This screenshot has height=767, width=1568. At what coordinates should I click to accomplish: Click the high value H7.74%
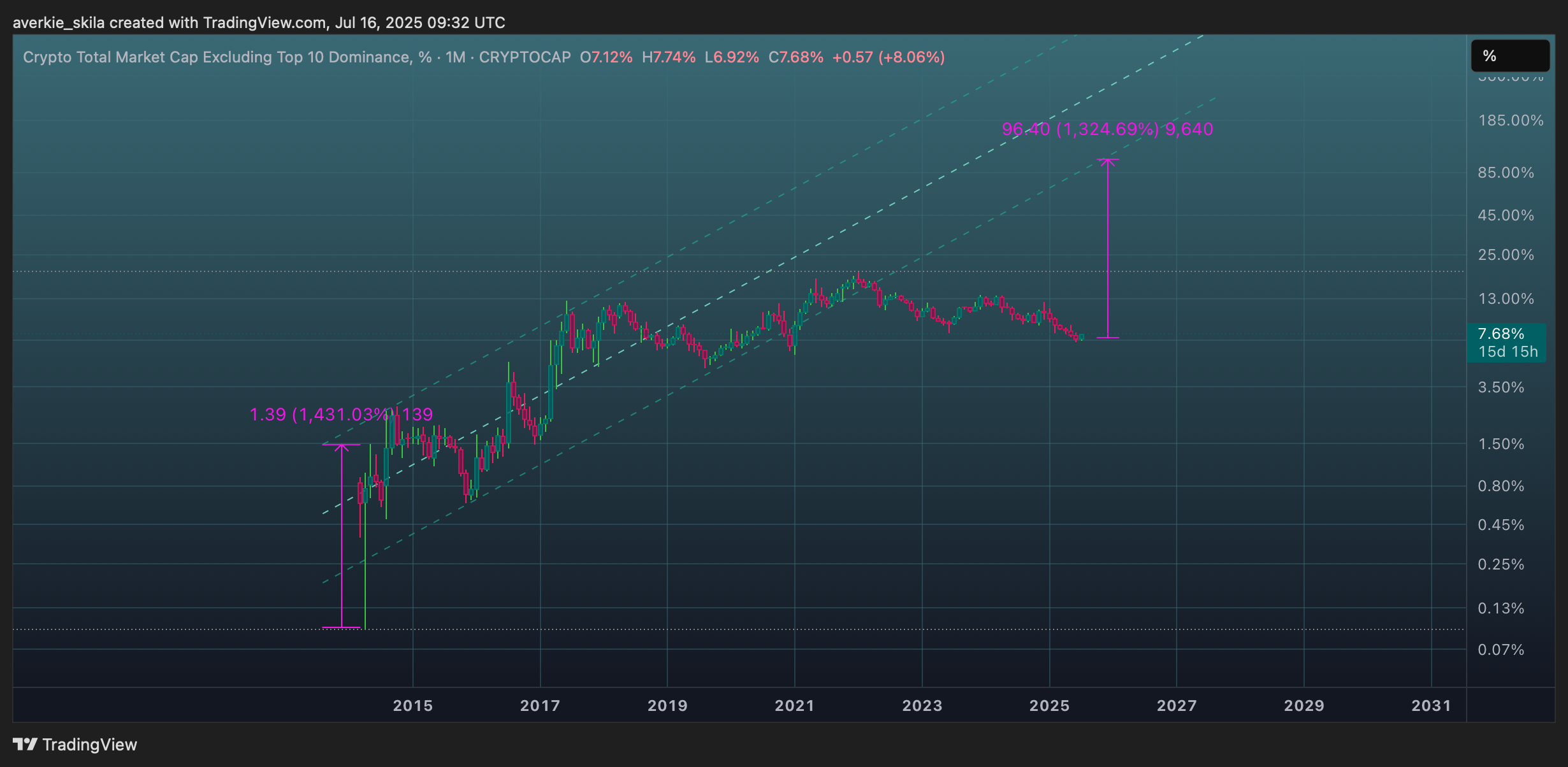point(669,57)
